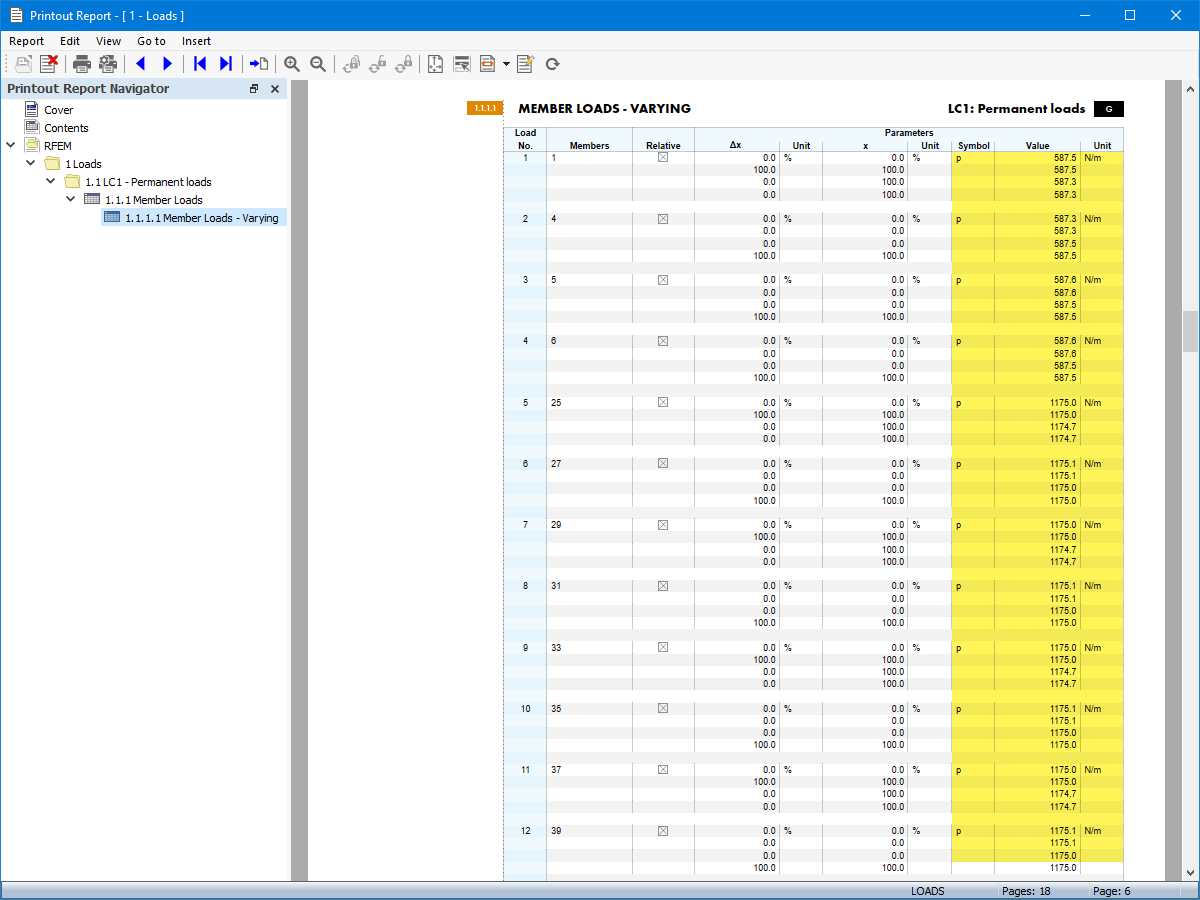Jump to the last page with toolbar icon

click(x=224, y=64)
